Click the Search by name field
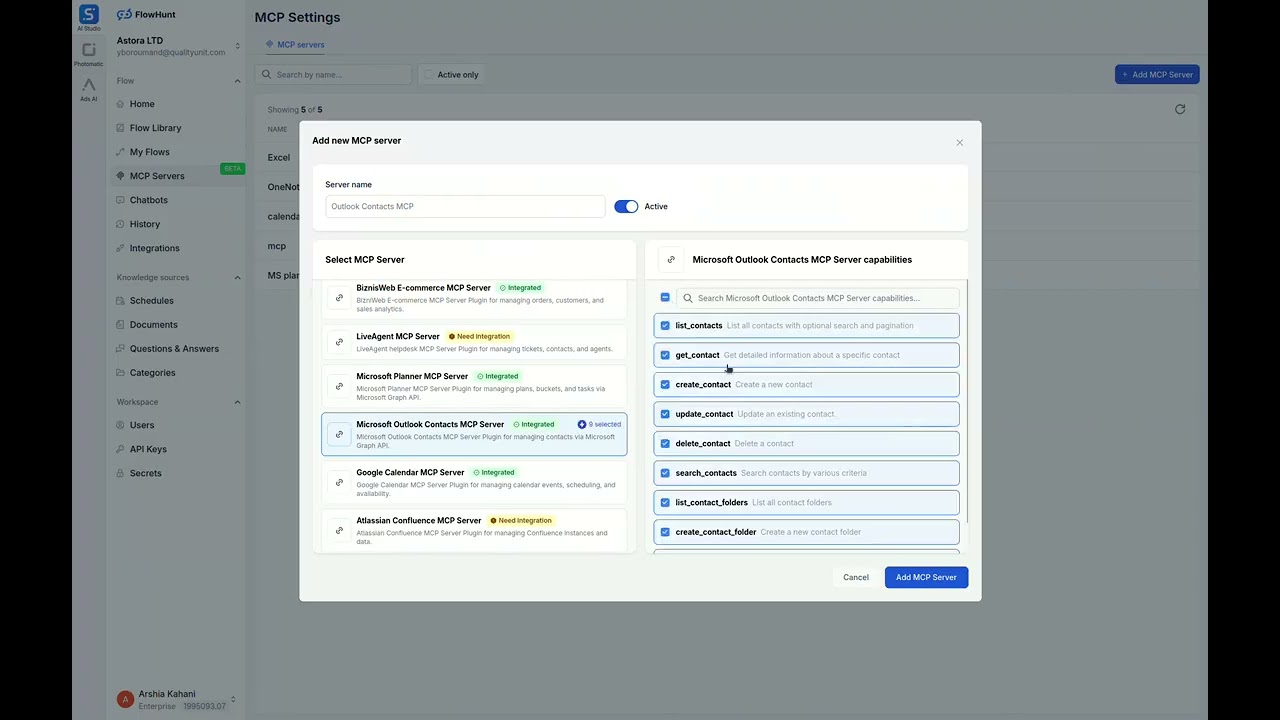 [x=333, y=75]
